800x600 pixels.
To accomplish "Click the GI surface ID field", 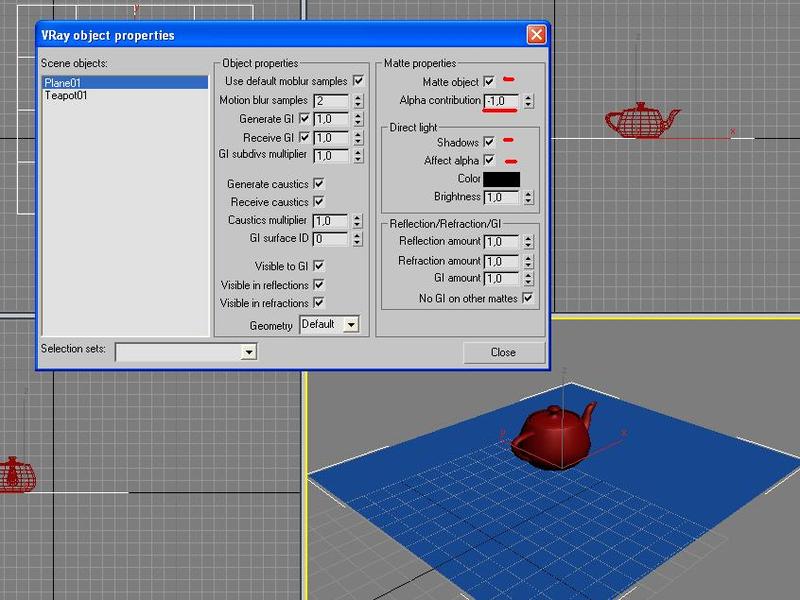I will coord(331,239).
